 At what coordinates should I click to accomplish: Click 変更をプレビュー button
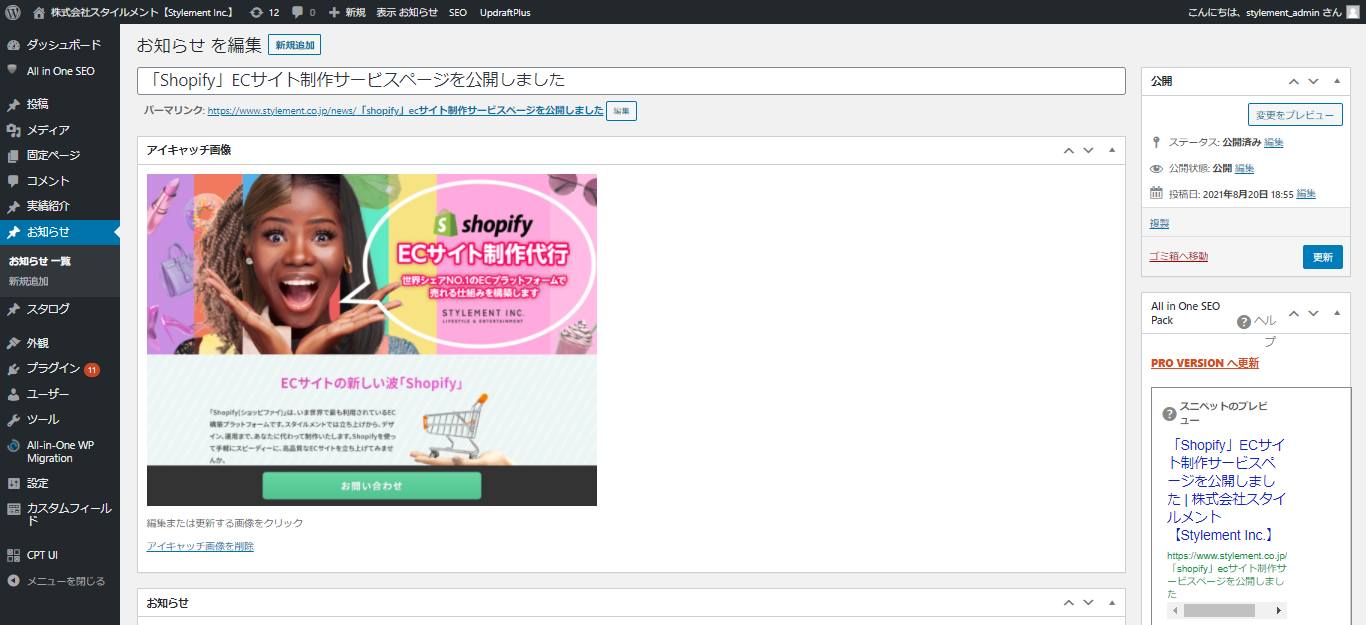(1295, 114)
